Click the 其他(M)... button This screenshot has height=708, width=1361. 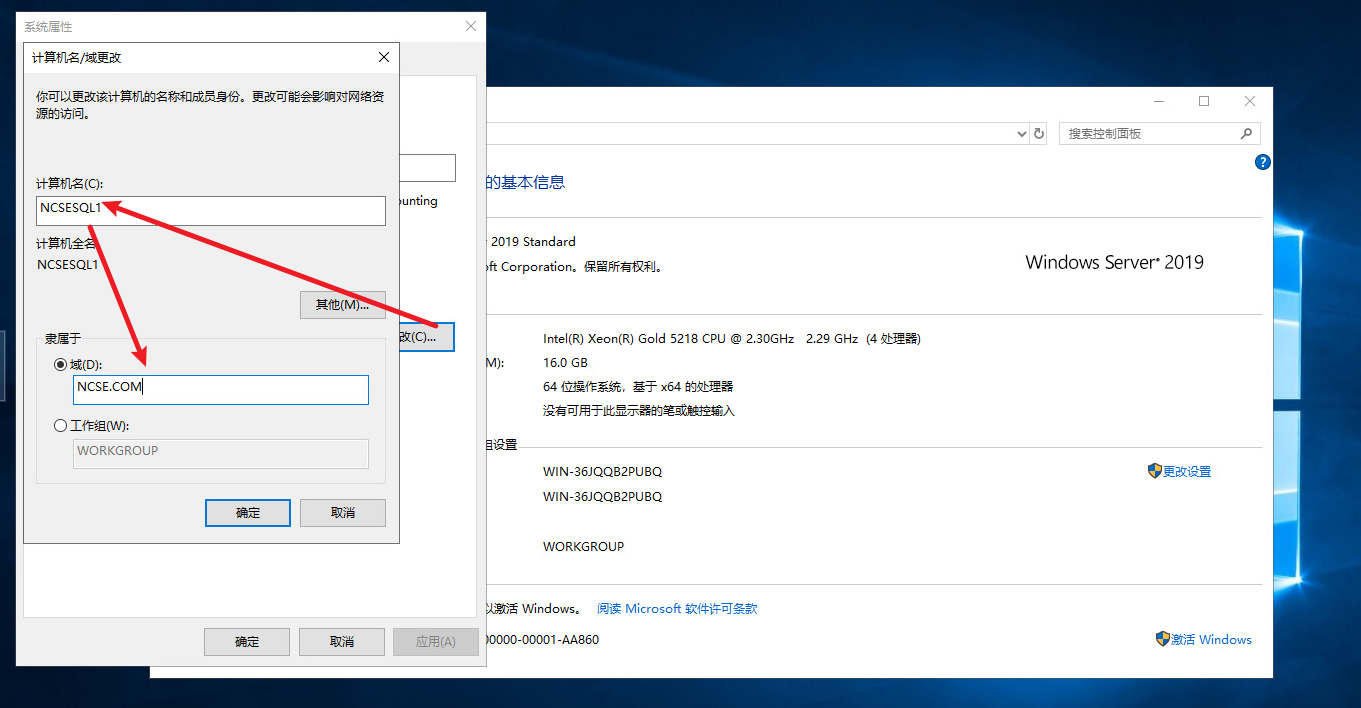click(x=342, y=305)
